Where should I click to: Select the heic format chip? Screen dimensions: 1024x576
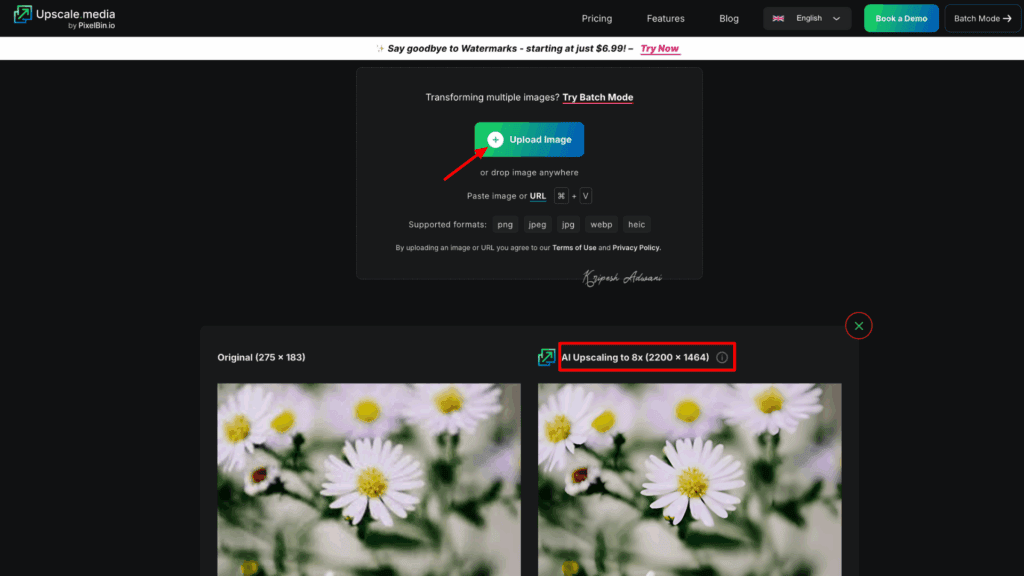[636, 224]
